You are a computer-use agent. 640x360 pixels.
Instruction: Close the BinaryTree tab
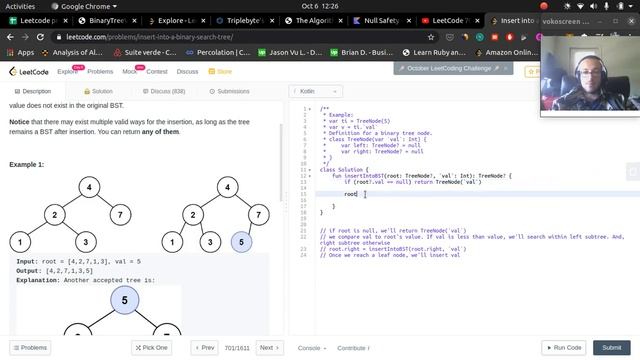tap(134, 20)
